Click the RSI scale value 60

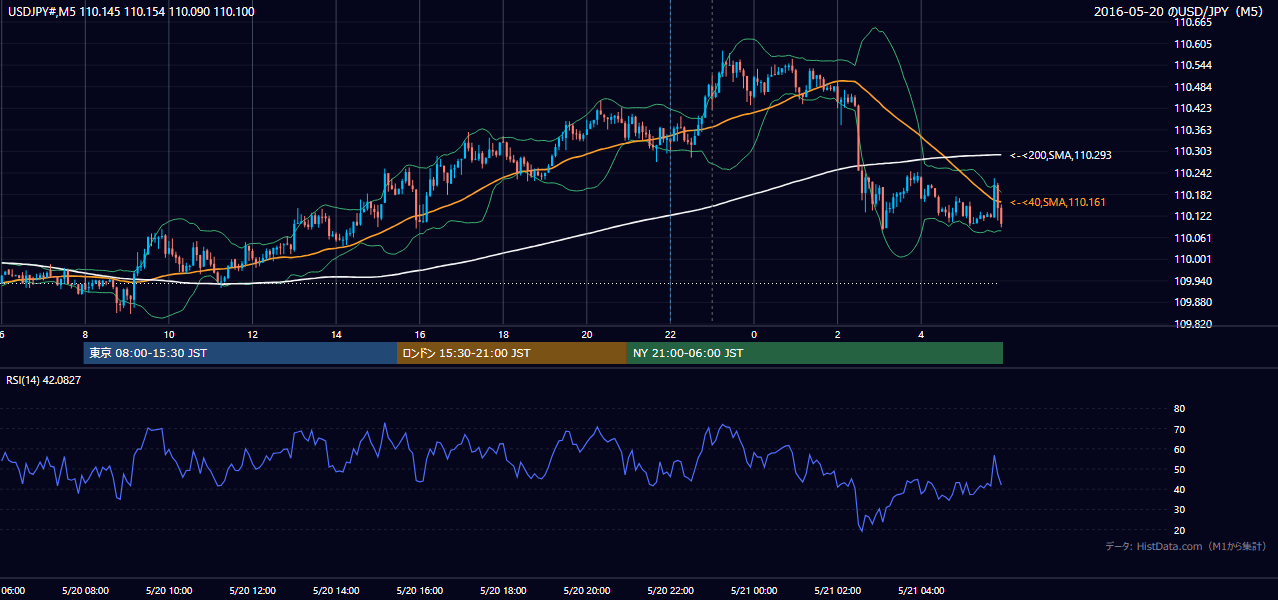point(1179,449)
